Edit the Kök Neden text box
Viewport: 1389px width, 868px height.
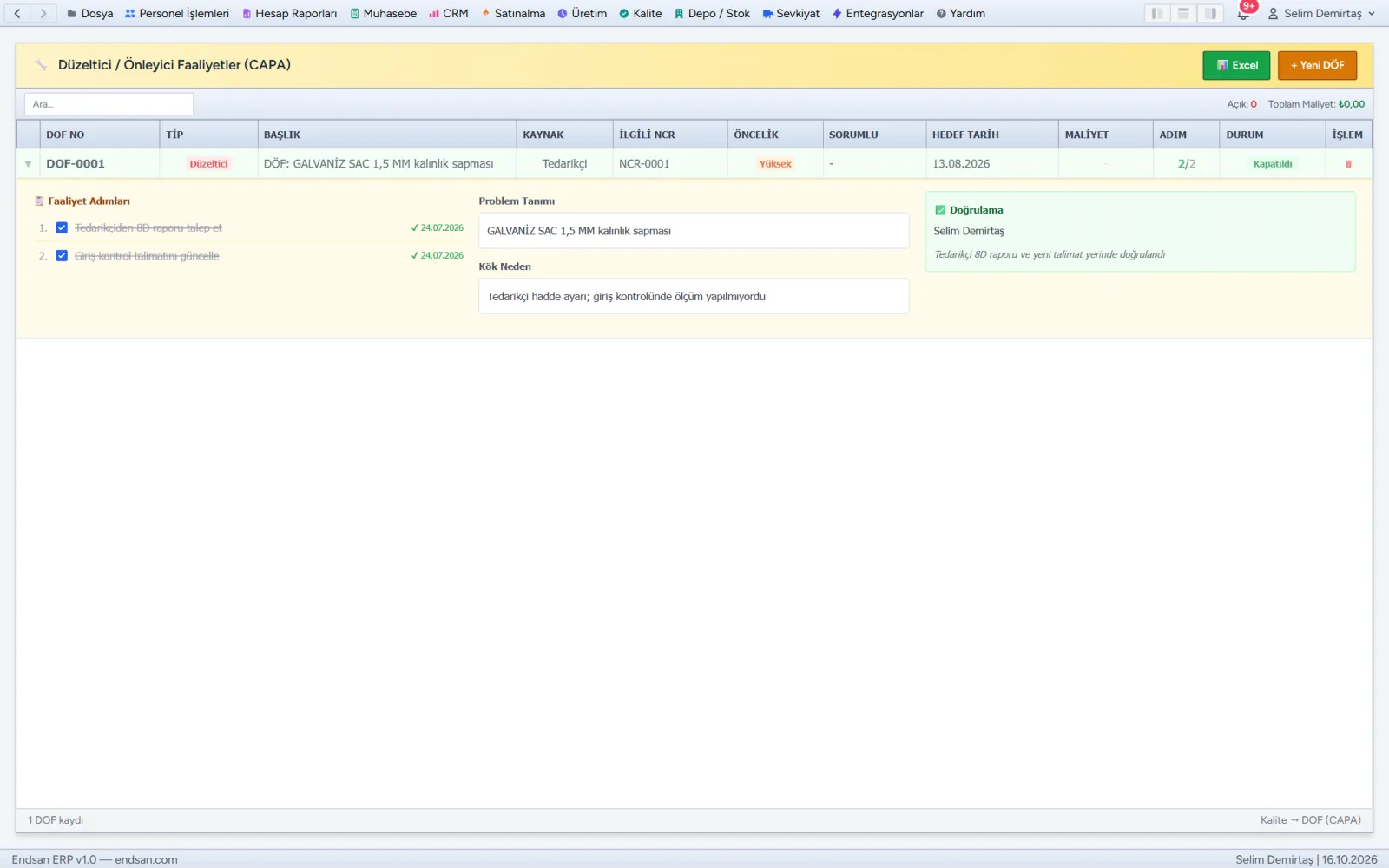click(694, 296)
